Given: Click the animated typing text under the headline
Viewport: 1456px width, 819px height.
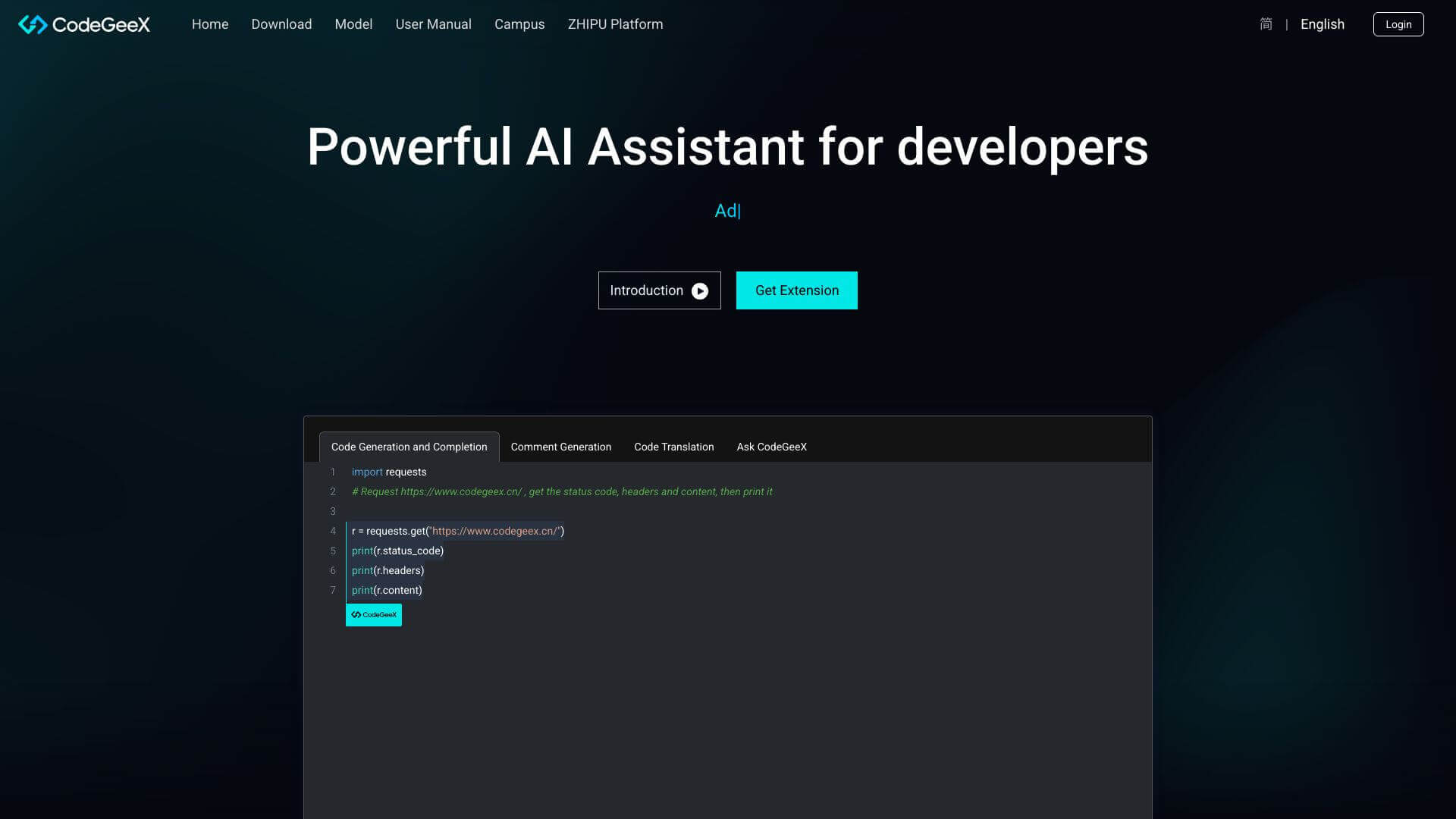Looking at the screenshot, I should pyautogui.click(x=726, y=210).
